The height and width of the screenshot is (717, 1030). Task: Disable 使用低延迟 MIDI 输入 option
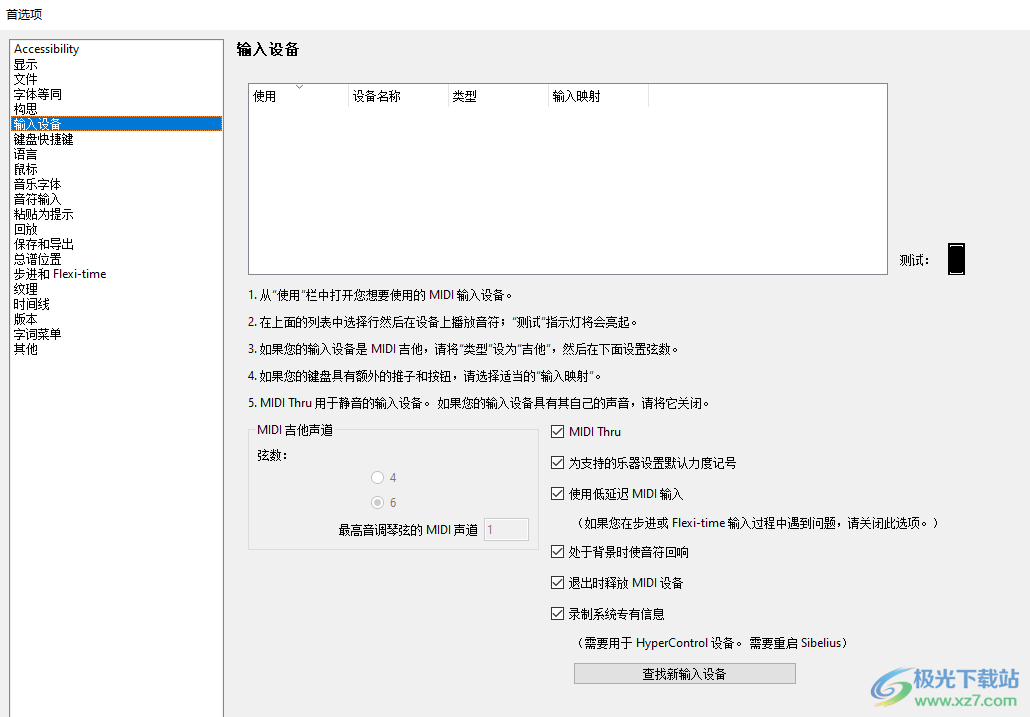pyautogui.click(x=558, y=493)
